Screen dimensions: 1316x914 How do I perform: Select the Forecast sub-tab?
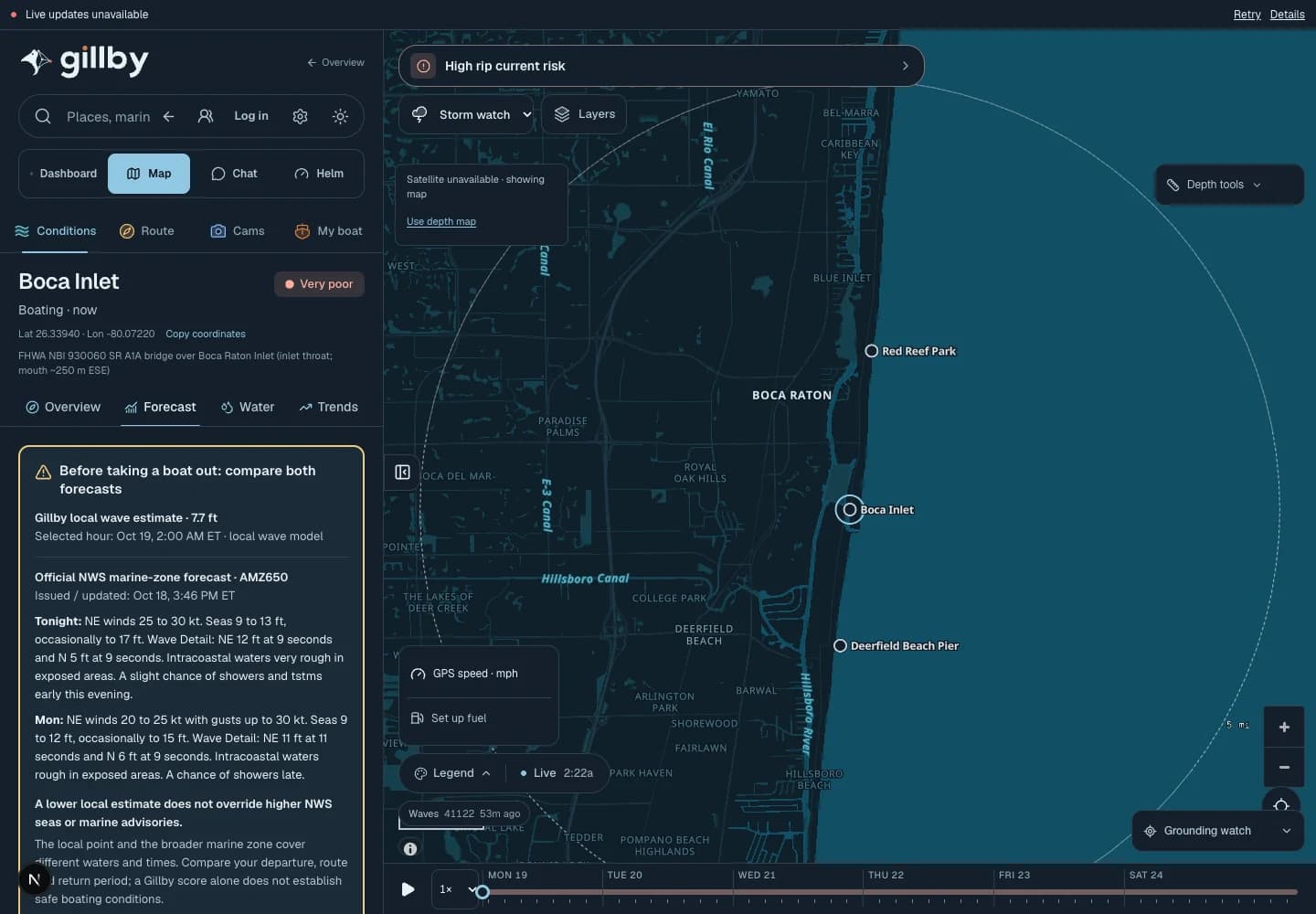point(160,407)
